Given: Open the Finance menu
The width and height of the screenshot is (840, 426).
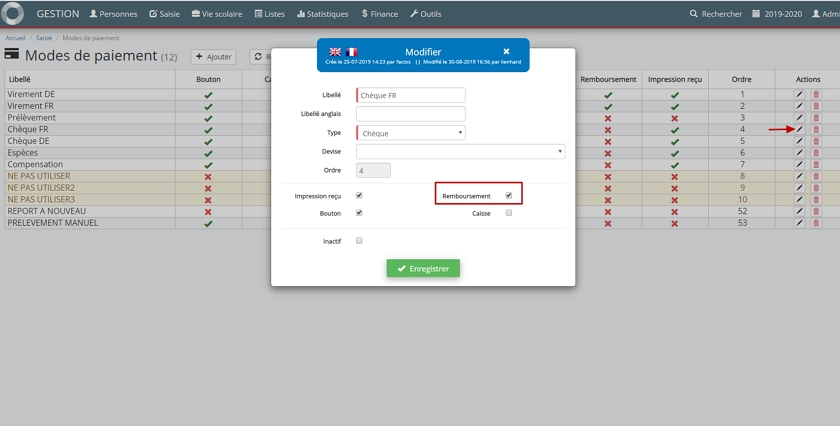Looking at the screenshot, I should click(380, 14).
